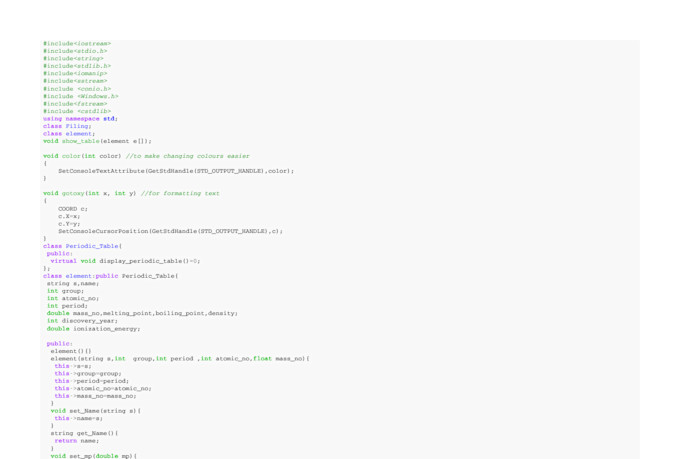Screen dimensions: 680x459
Task: Click the 'c.X=x;' assignment
Action: [x=69, y=216]
